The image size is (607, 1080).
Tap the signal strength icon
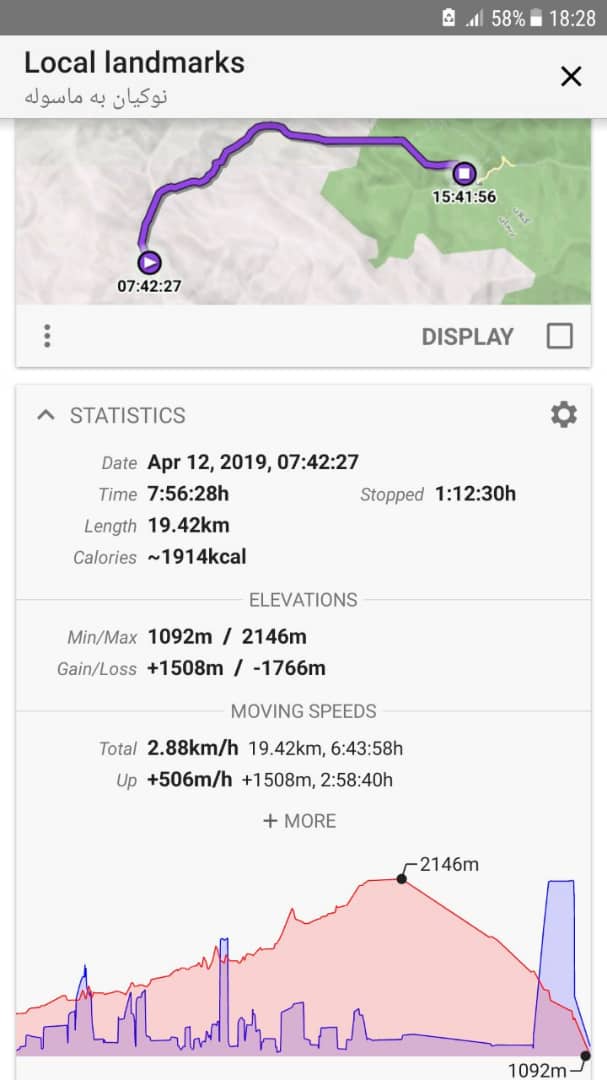(475, 18)
